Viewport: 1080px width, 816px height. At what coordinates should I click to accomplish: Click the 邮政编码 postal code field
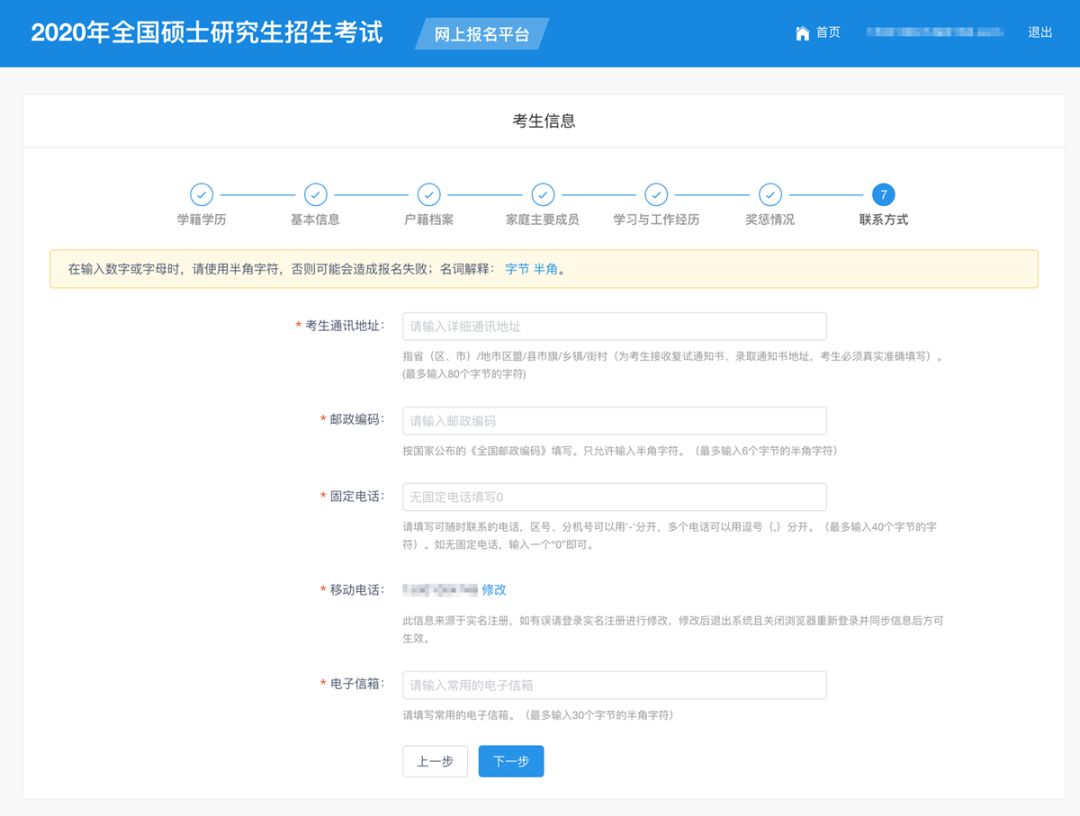pos(614,420)
